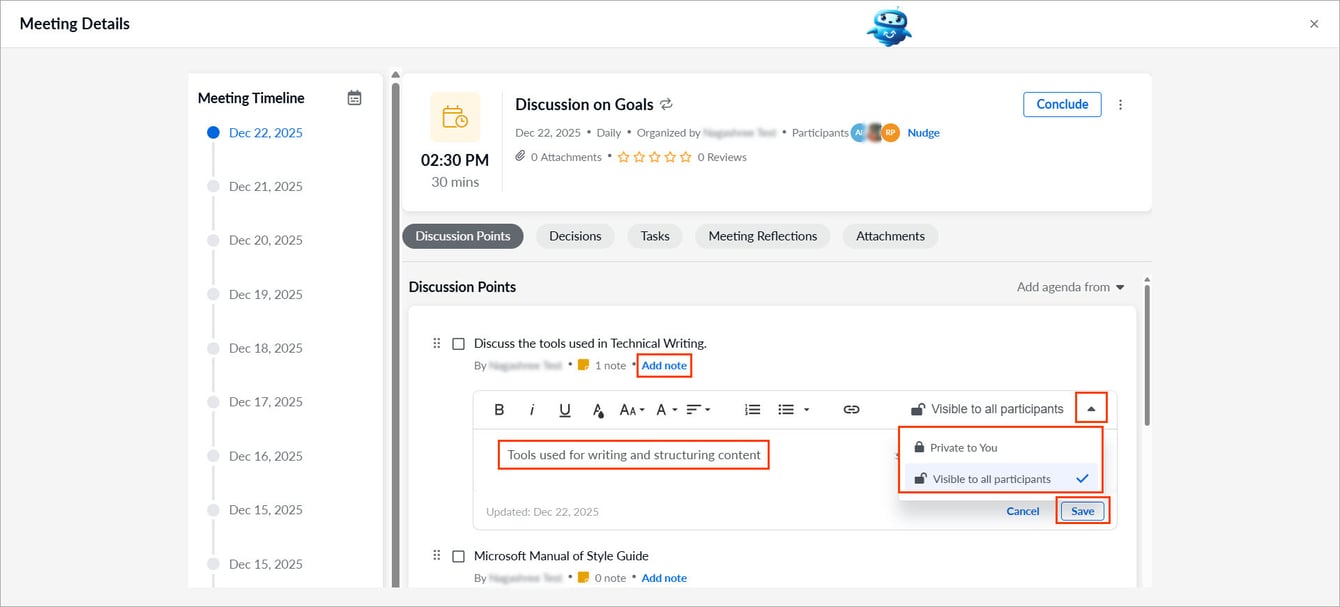Select Dec 17, 2025 in meeting timeline

coord(265,403)
